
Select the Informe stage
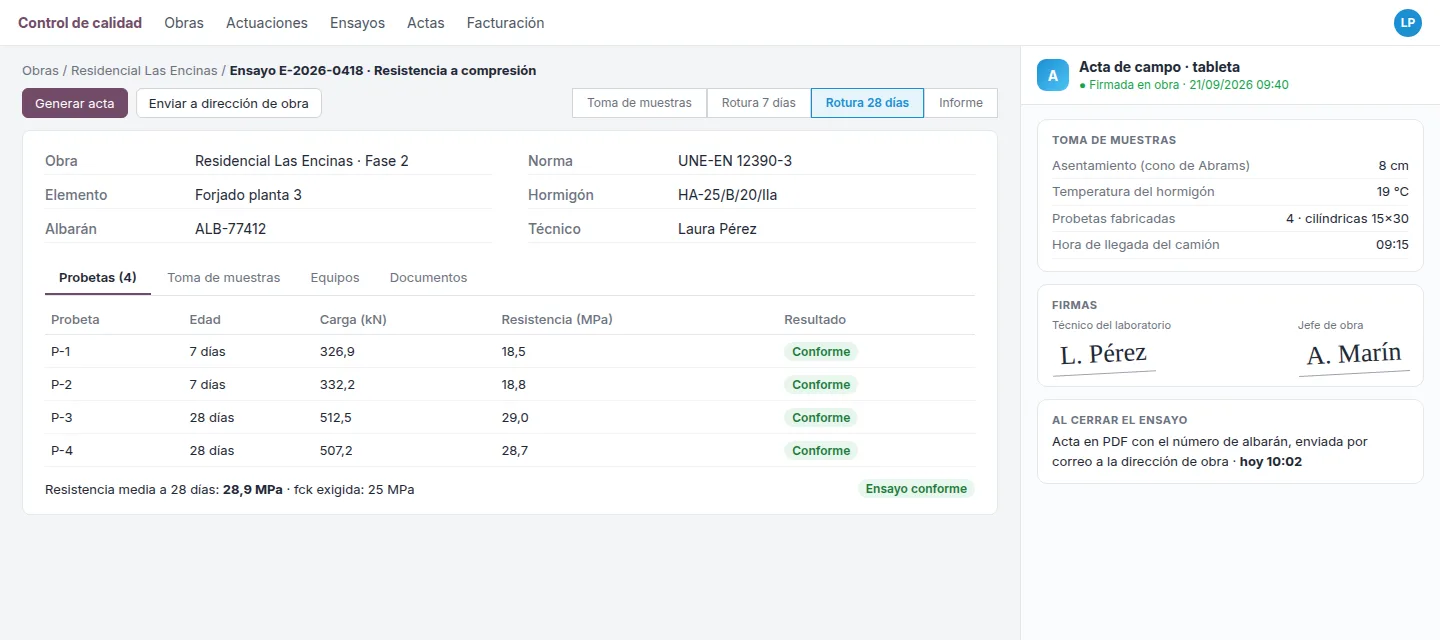(x=961, y=103)
